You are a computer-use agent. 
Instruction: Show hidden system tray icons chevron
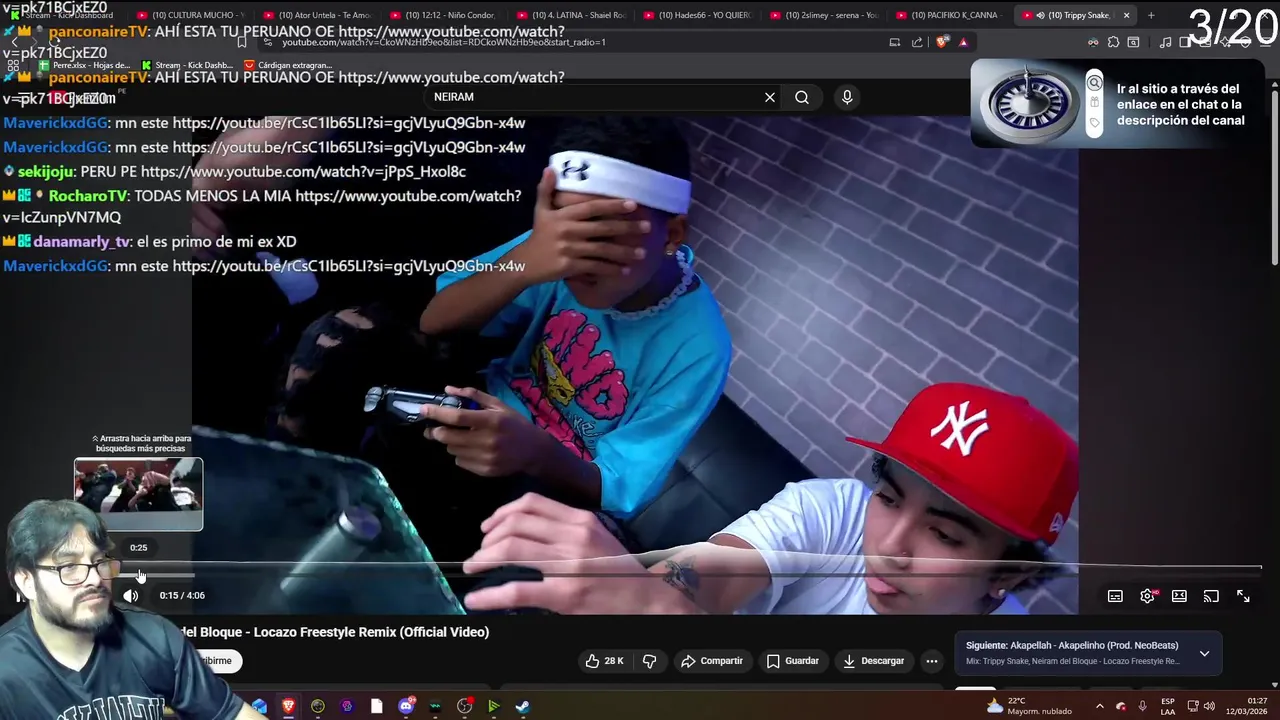1100,706
